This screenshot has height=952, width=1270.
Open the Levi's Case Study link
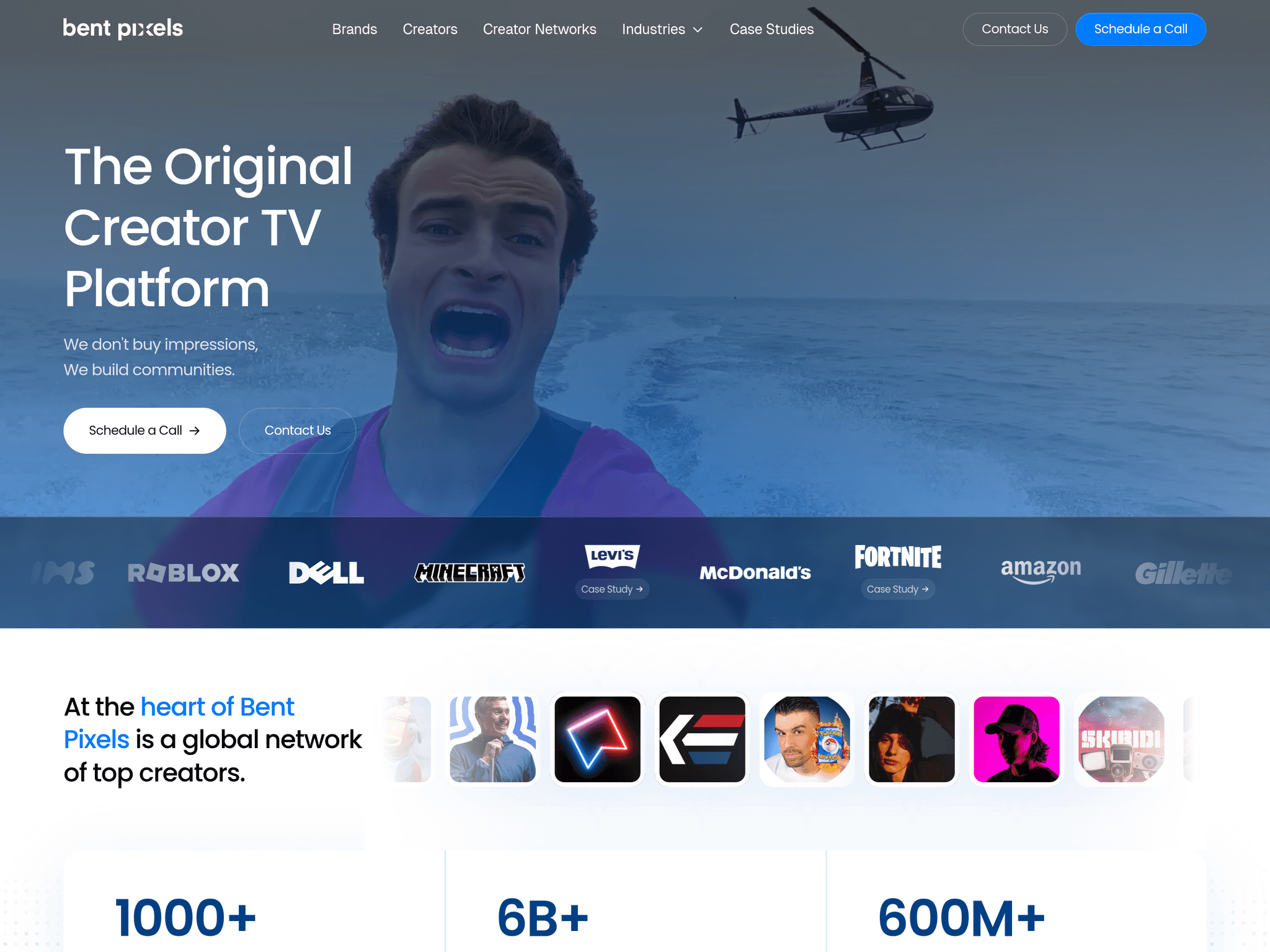pyautogui.click(x=612, y=589)
